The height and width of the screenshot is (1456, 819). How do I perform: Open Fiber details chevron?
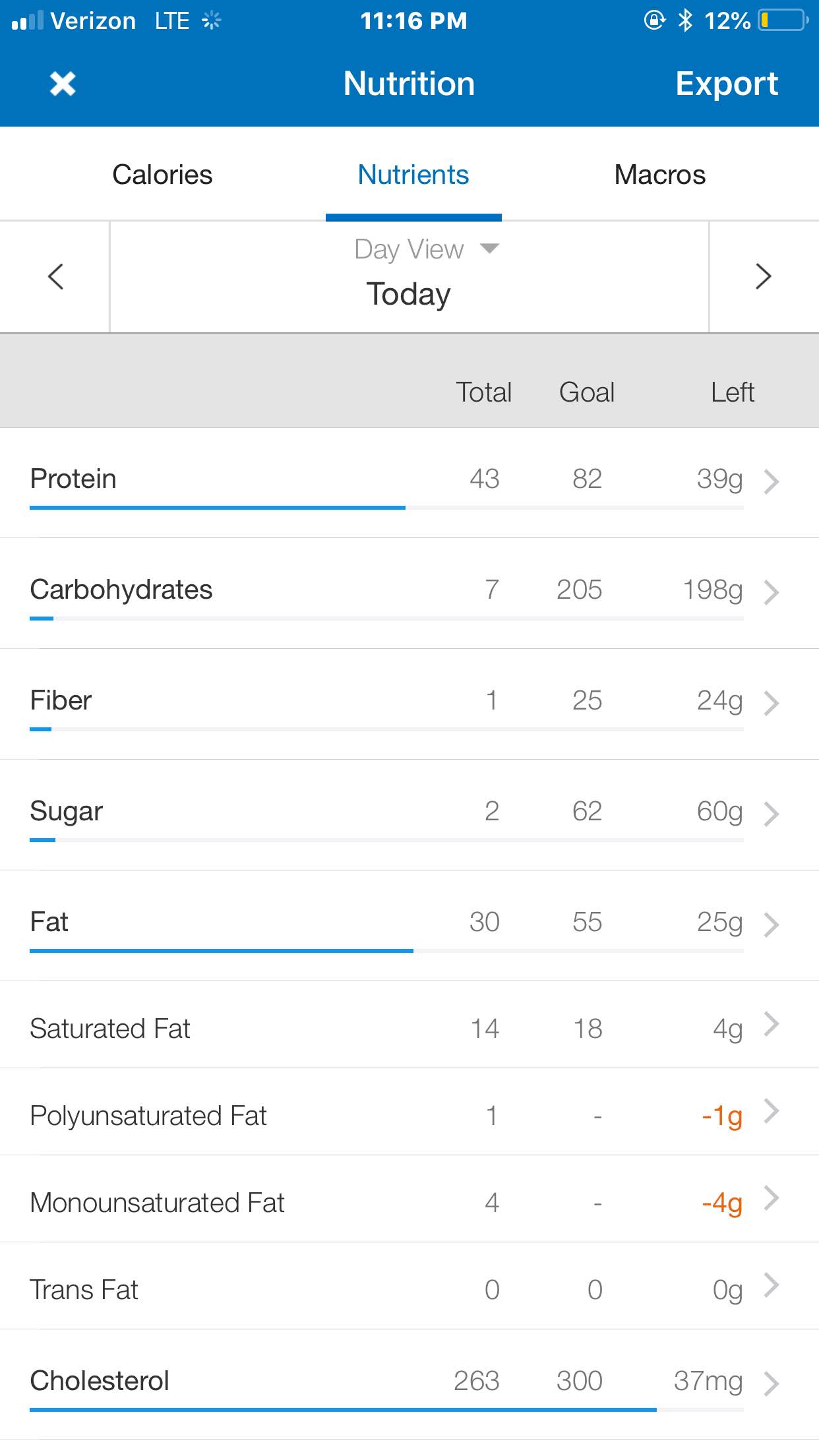[771, 703]
